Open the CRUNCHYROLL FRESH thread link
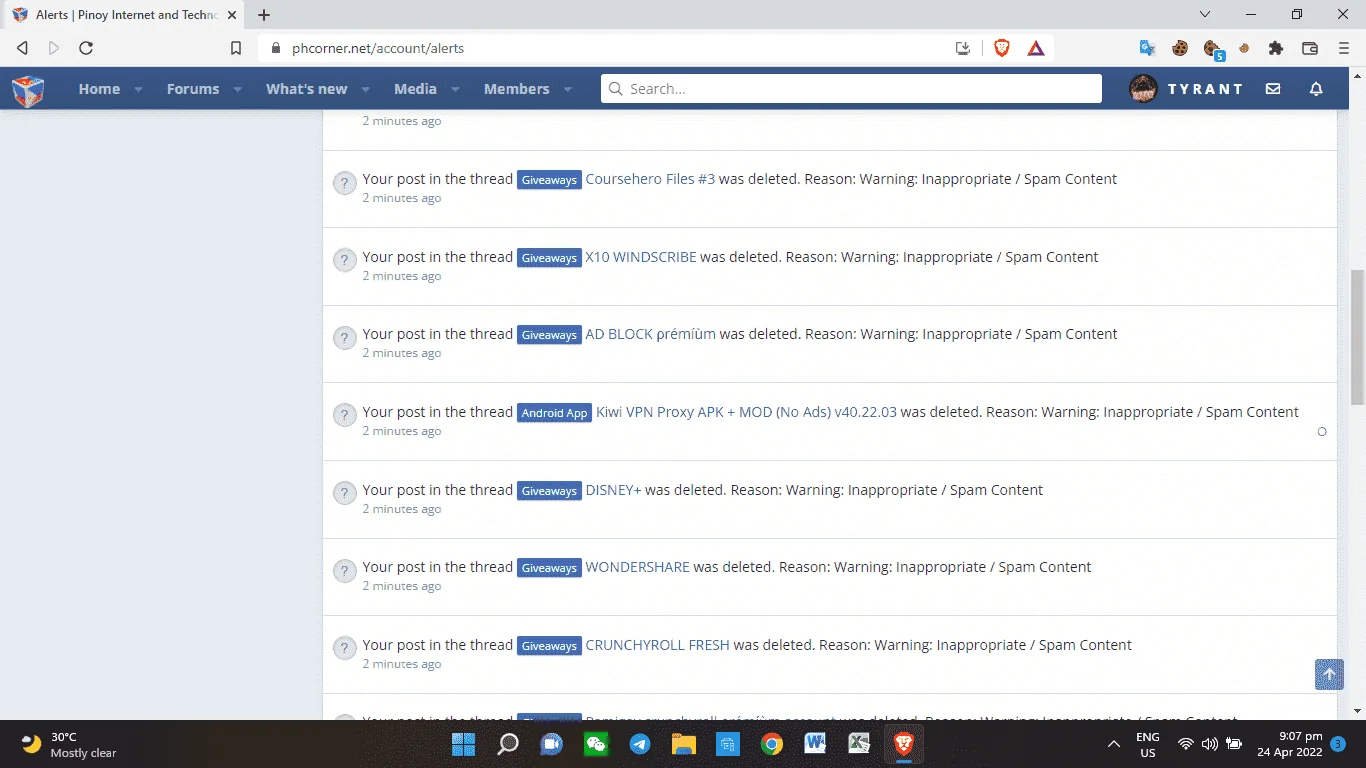Image resolution: width=1366 pixels, height=768 pixels. [657, 645]
